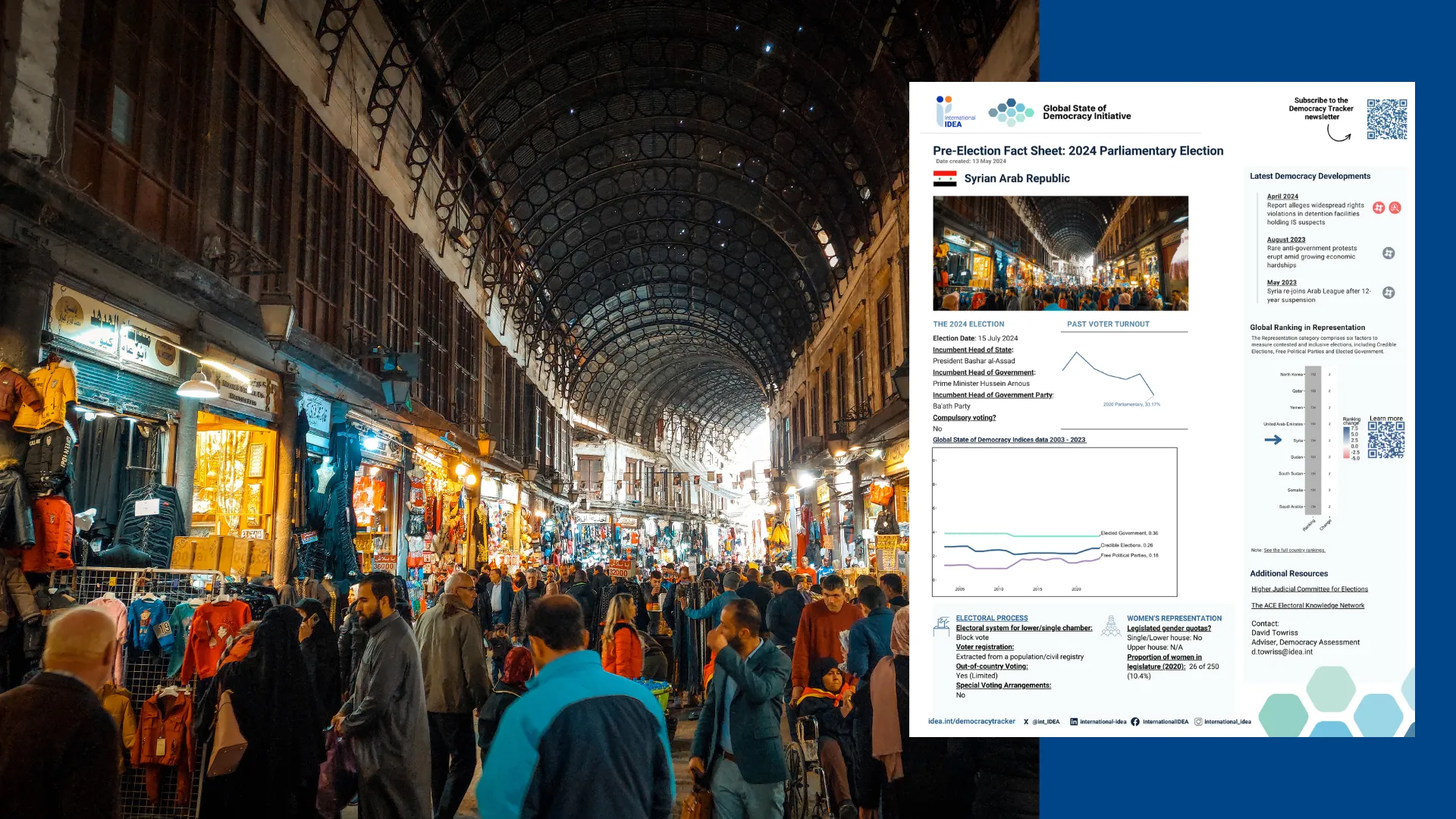
Task: Click the Women's Representation people icon
Action: pos(1111,626)
